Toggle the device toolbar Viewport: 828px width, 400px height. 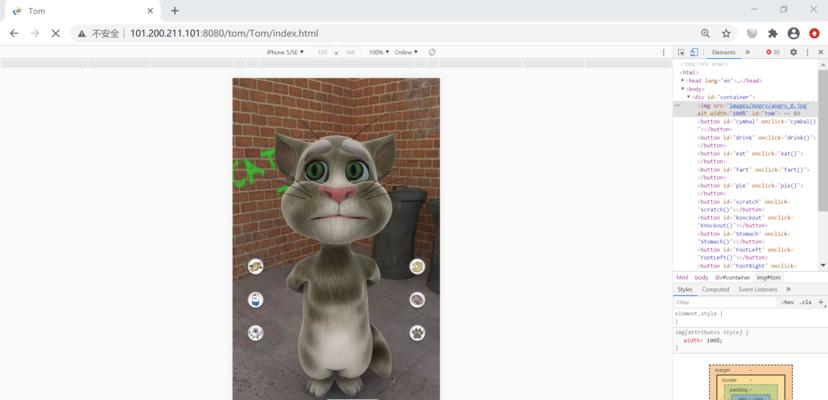(x=694, y=52)
